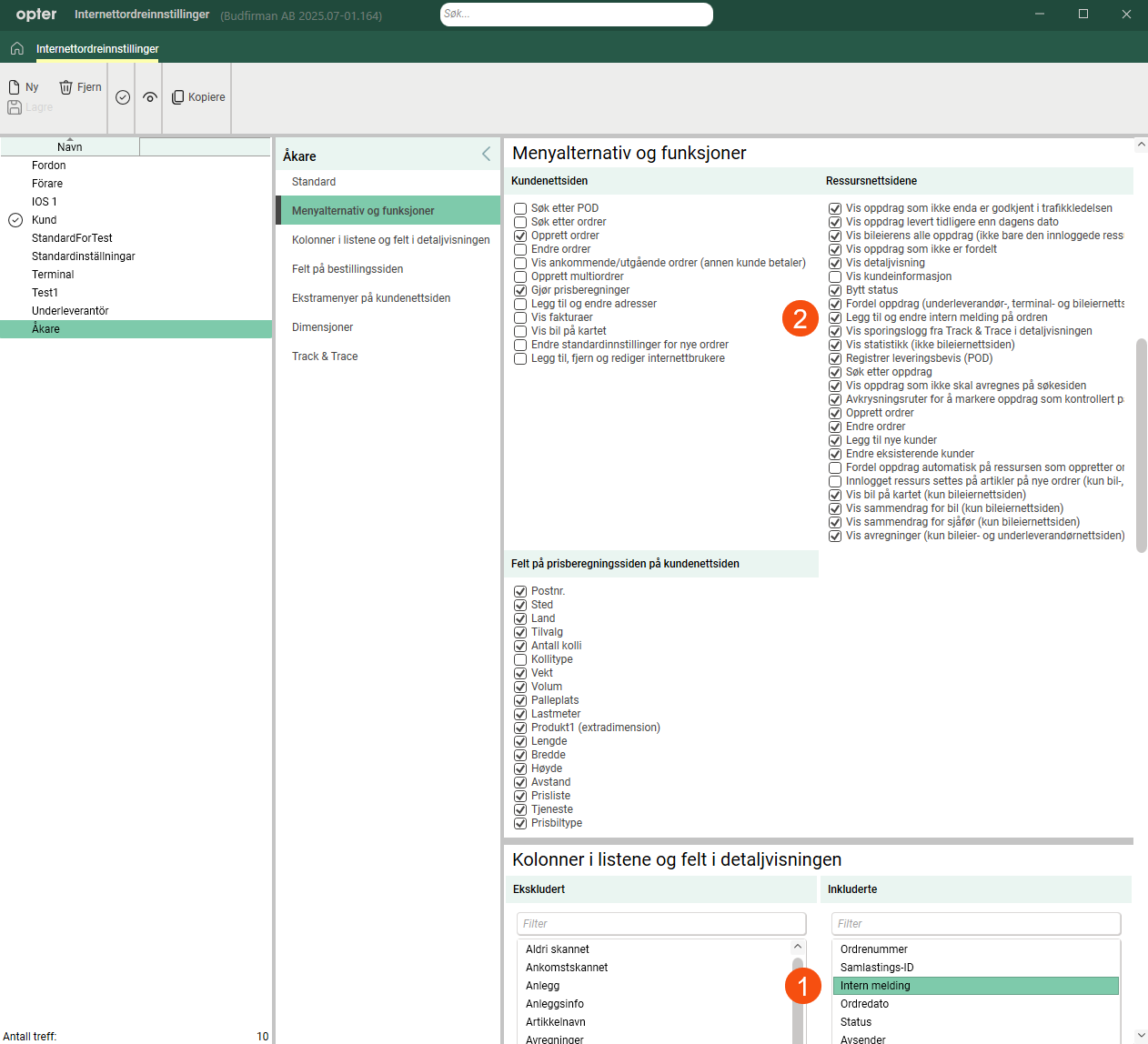
Task: Click the Ny new document icon
Action: click(x=15, y=87)
